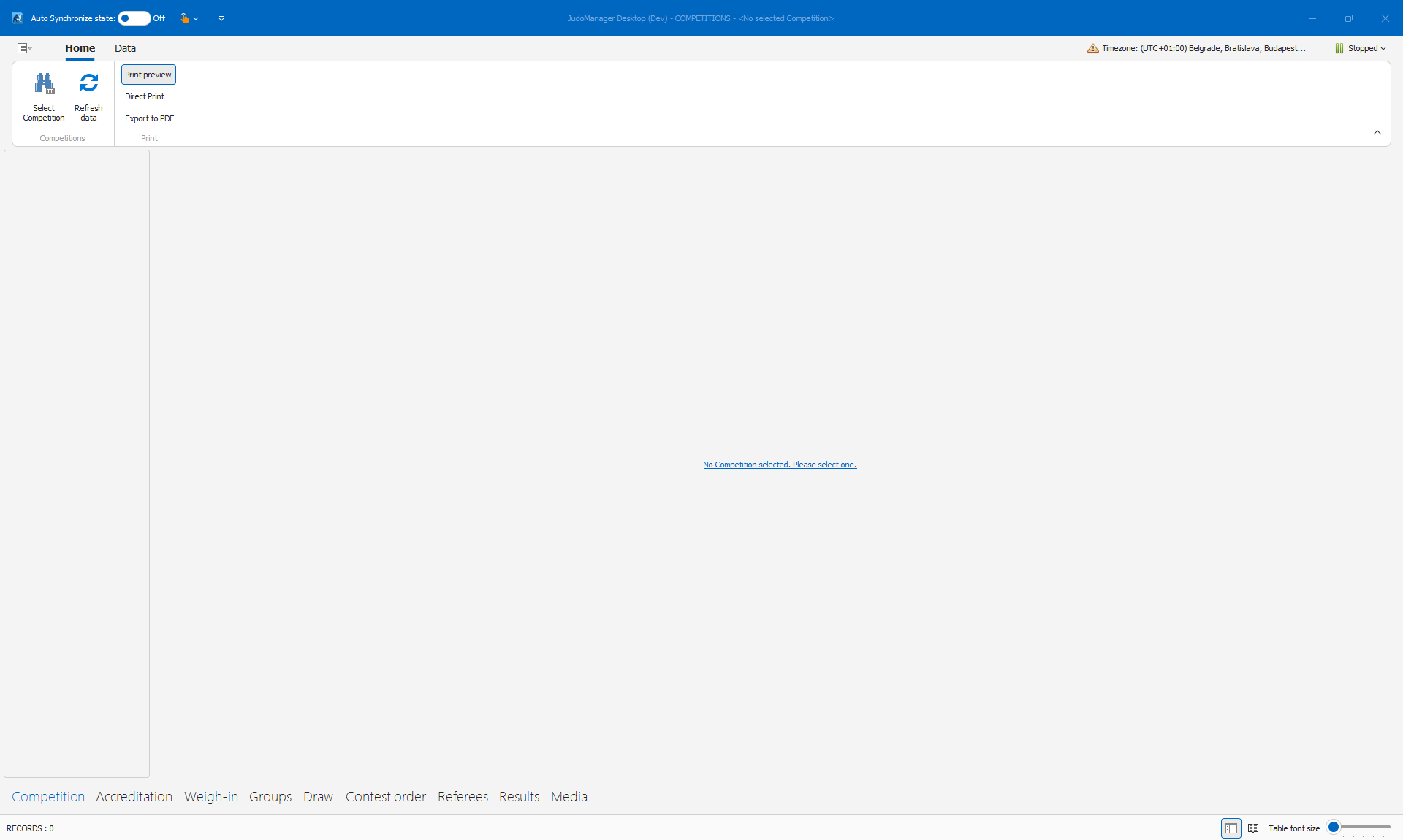1403x840 pixels.
Task: Open the Groups module tab
Action: [270, 797]
